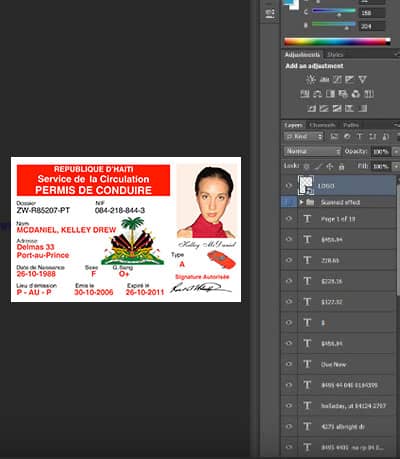Switch to the Adjustments tab
Screen dimensions: 400x459
302,55
